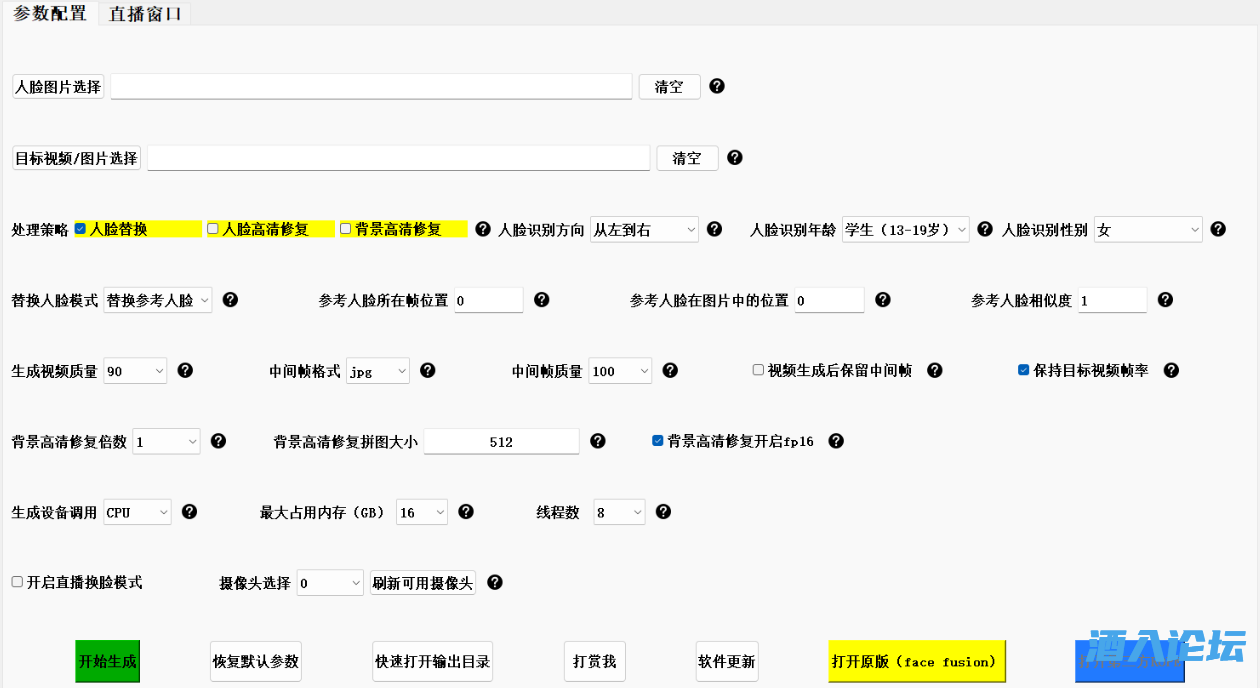This screenshot has height=688, width=1260.
Task: Click help icon after 人脸识别方向 dropdown
Action: tap(714, 229)
